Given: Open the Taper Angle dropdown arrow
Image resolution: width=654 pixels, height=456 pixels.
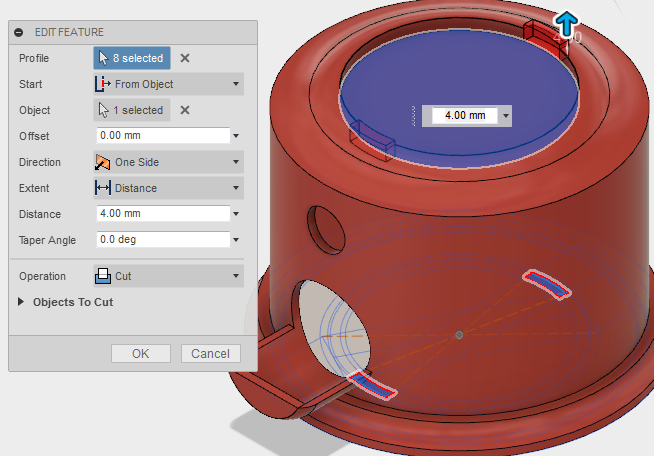Looking at the screenshot, I should [236, 239].
